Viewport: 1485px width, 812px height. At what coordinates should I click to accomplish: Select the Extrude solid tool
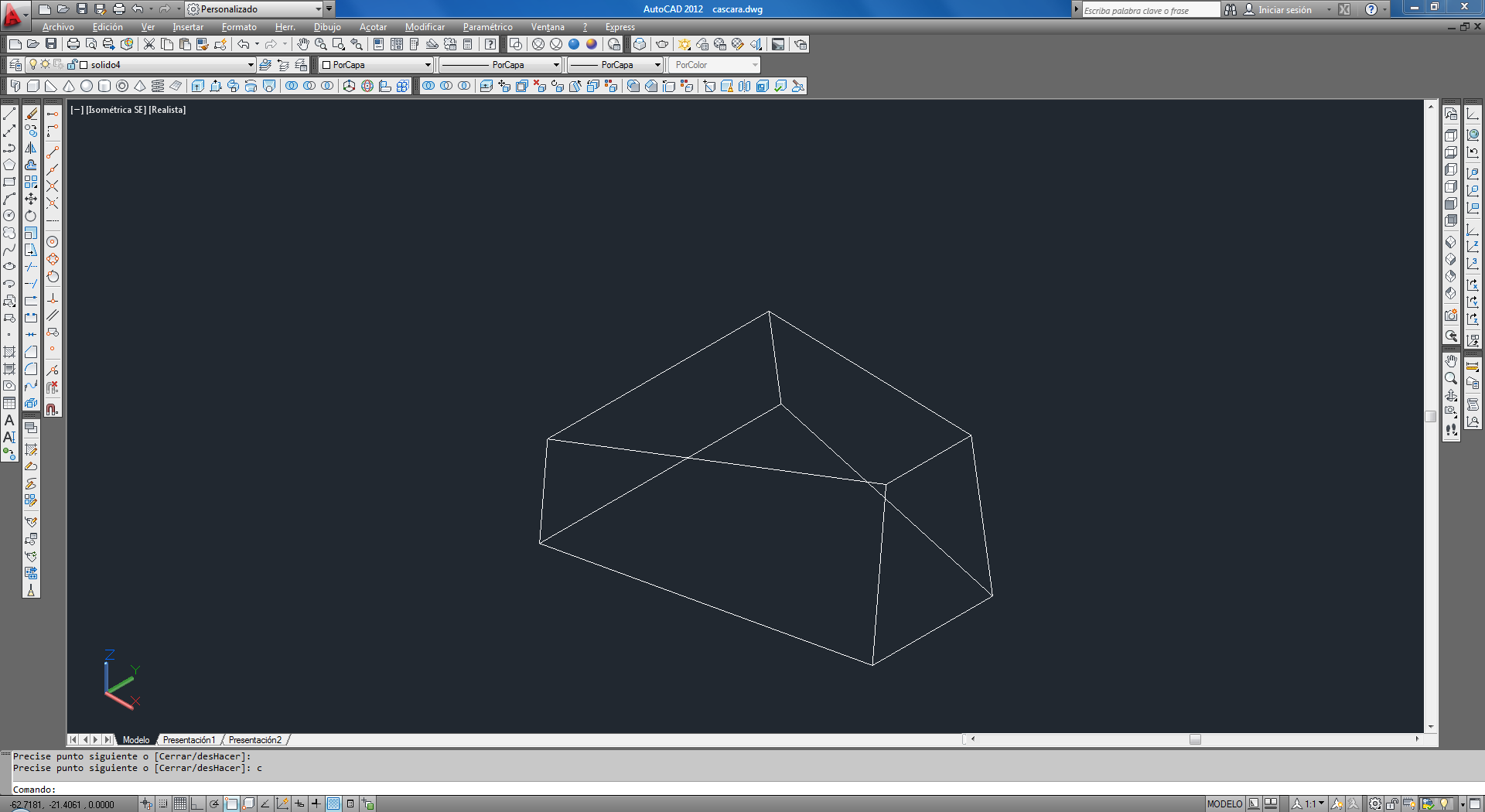point(198,86)
